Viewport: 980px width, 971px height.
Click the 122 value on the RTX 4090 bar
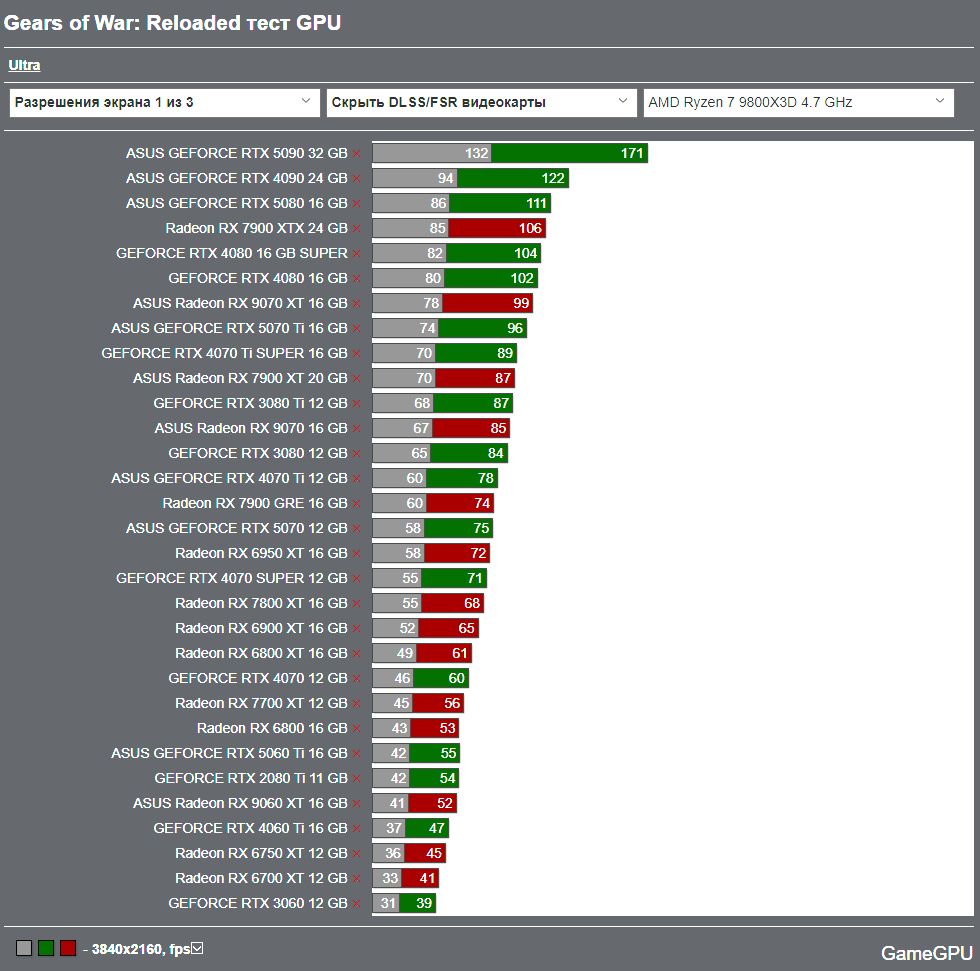pyautogui.click(x=552, y=178)
